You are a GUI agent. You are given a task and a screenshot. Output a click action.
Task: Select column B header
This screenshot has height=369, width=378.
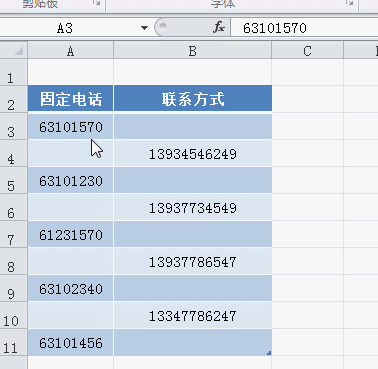[193, 51]
